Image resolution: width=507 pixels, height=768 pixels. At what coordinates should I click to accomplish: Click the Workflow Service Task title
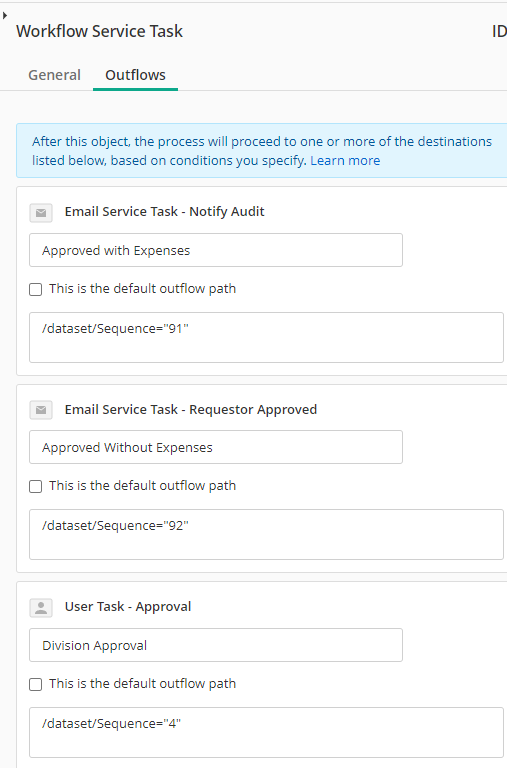click(99, 31)
